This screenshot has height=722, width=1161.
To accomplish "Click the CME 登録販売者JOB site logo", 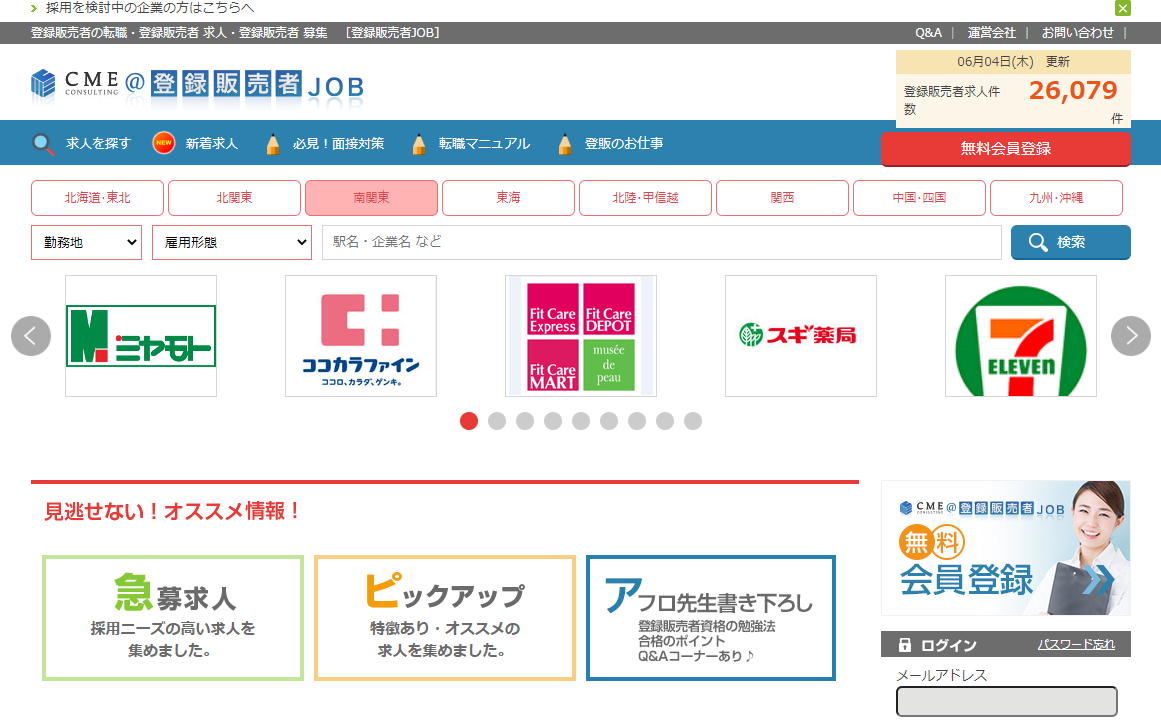I will coord(197,85).
